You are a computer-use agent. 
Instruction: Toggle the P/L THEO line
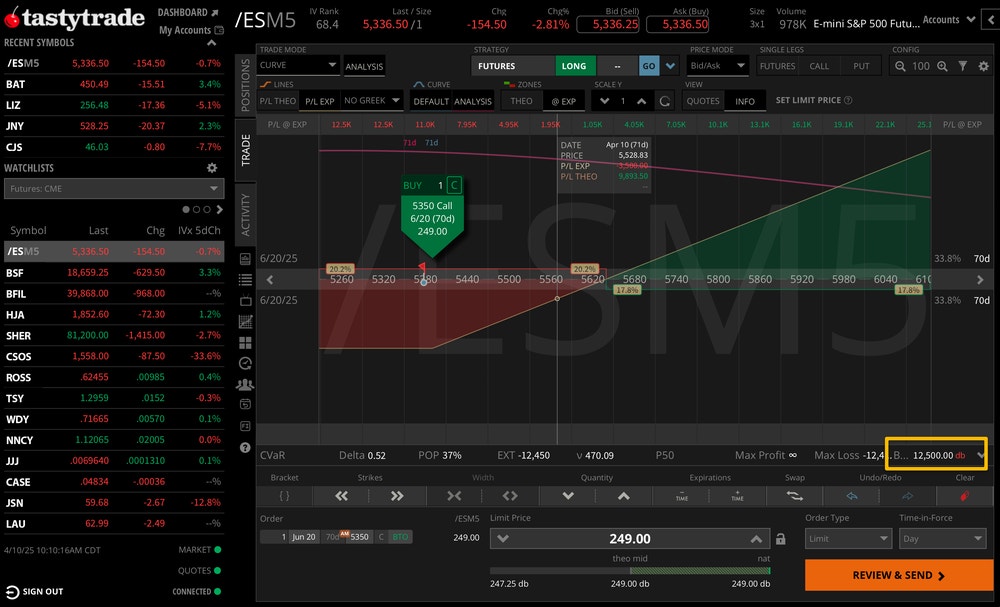(x=277, y=101)
